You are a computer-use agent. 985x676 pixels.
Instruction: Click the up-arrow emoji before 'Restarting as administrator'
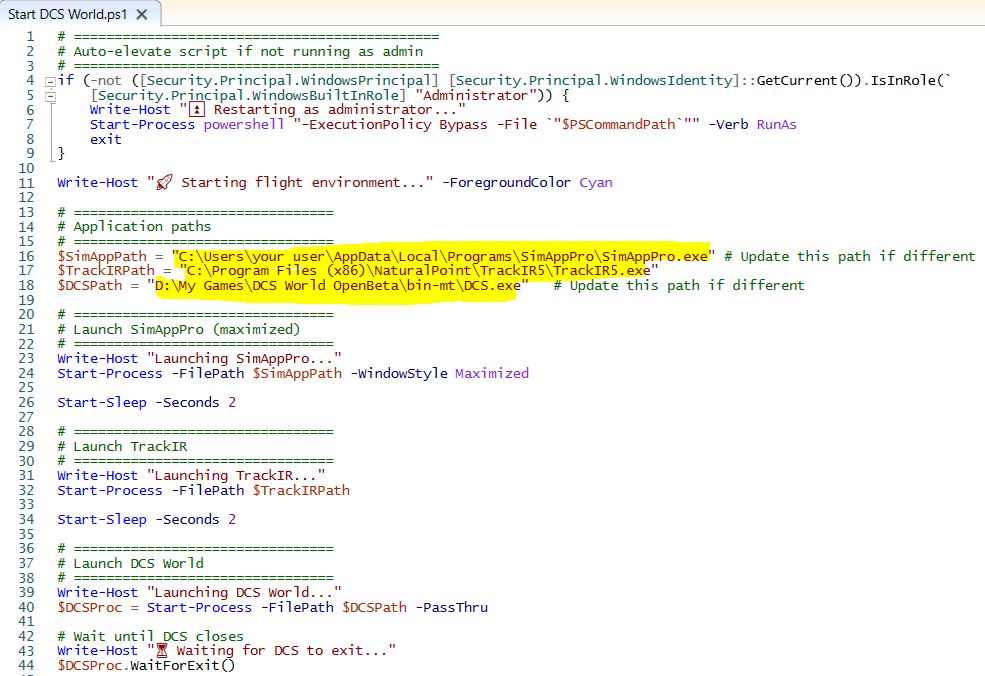click(196, 110)
